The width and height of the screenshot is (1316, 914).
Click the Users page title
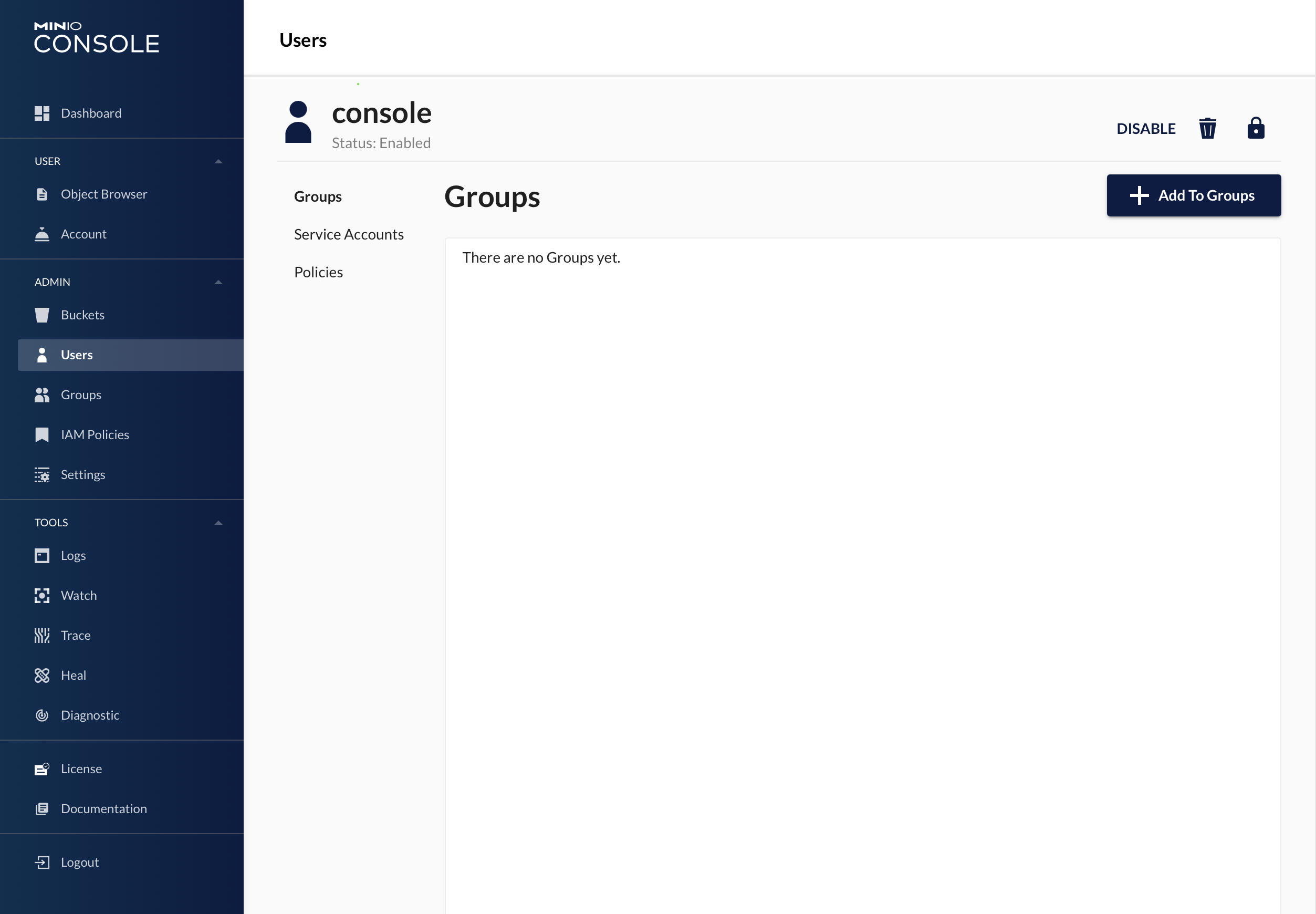click(303, 40)
